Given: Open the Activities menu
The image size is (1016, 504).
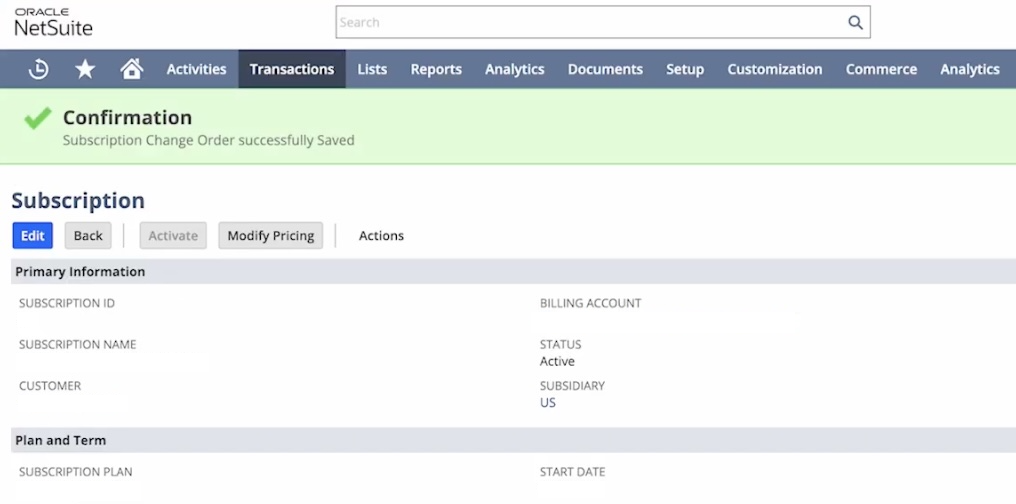Looking at the screenshot, I should [196, 69].
